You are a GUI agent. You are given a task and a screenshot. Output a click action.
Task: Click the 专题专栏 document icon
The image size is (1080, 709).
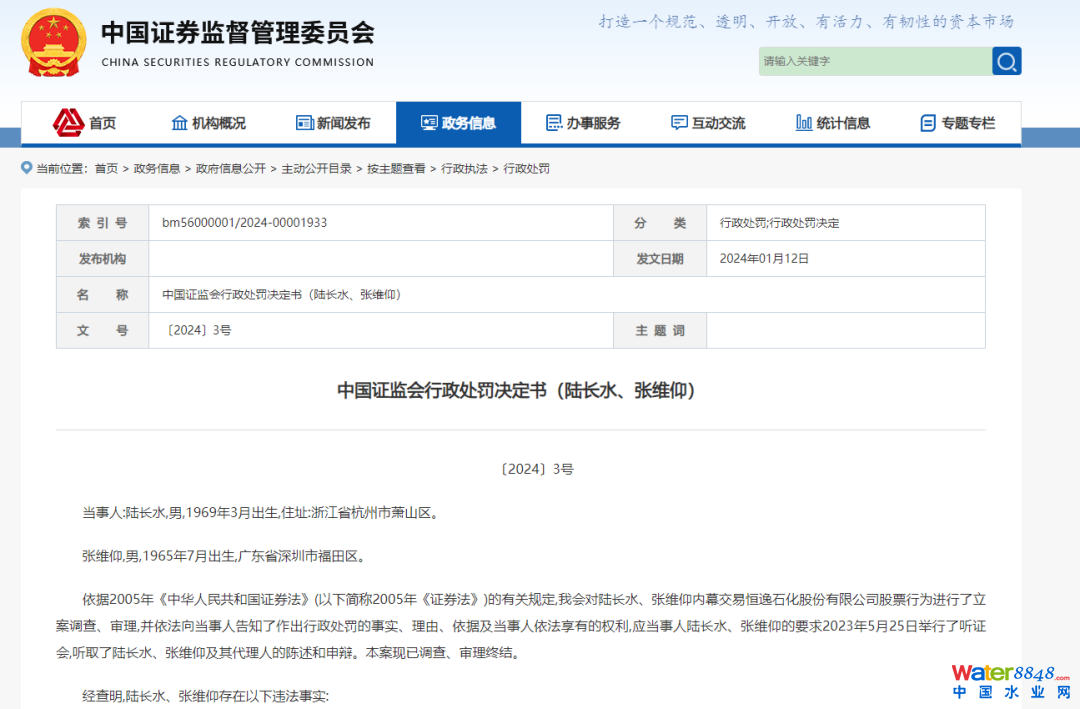pyautogui.click(x=928, y=123)
